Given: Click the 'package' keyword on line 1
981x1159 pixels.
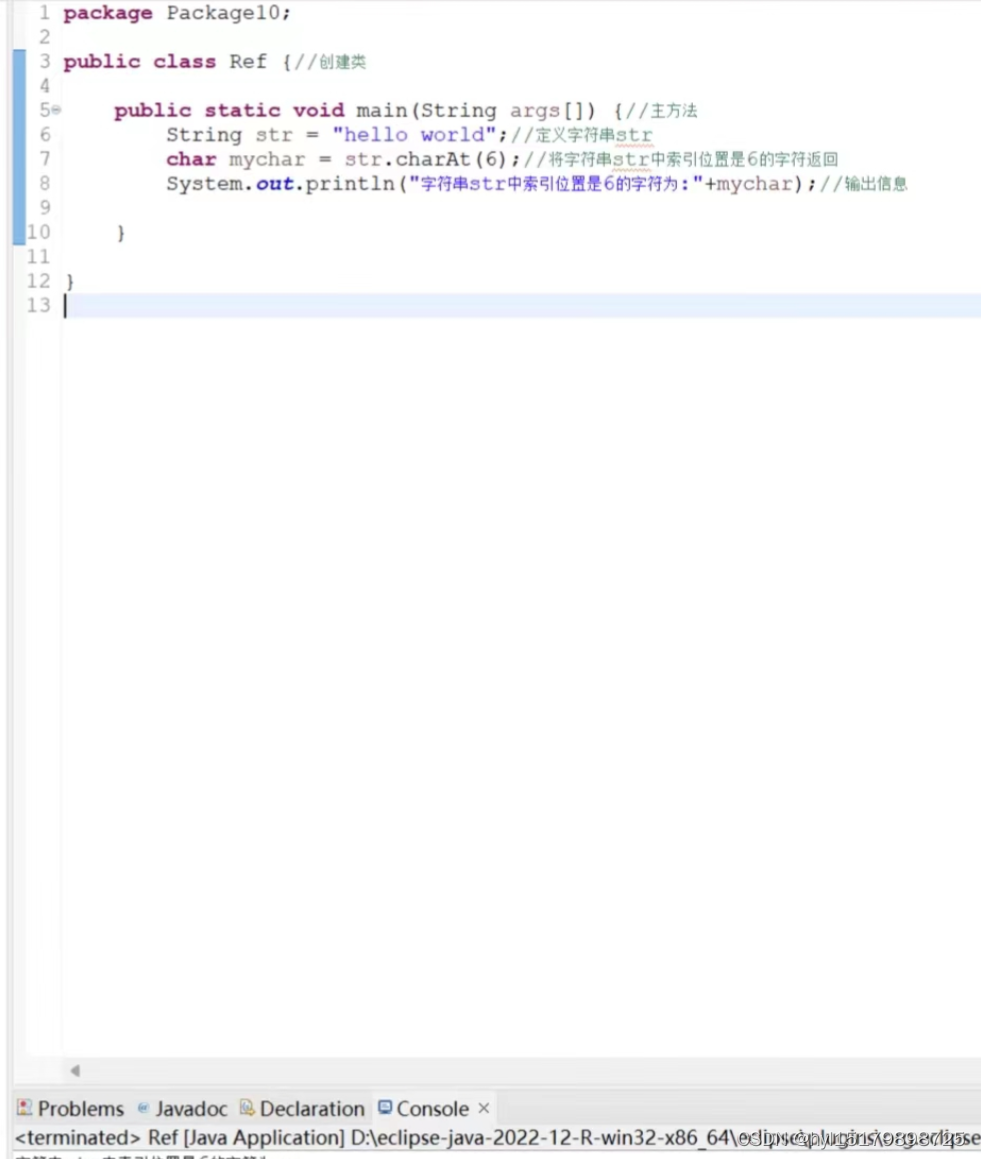Looking at the screenshot, I should coord(108,13).
